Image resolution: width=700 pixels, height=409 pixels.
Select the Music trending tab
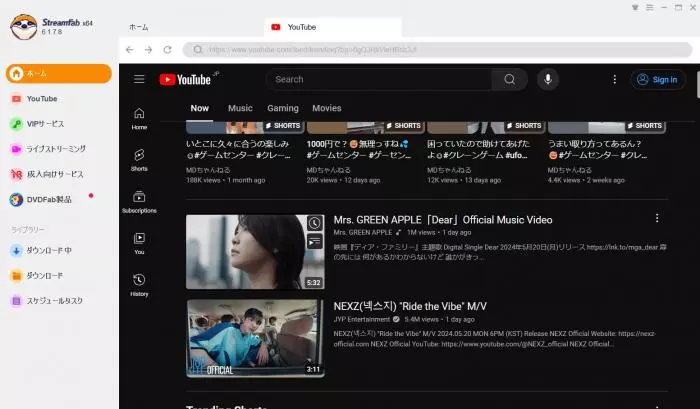(240, 108)
